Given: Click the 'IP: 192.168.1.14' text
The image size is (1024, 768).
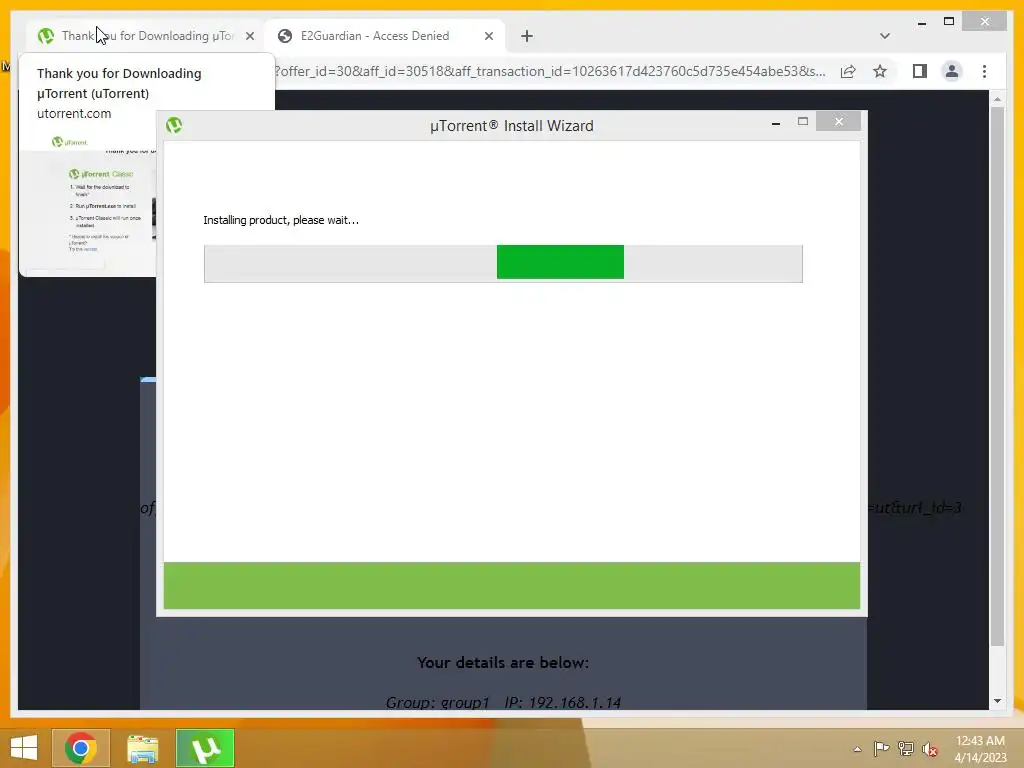Looking at the screenshot, I should (562, 702).
